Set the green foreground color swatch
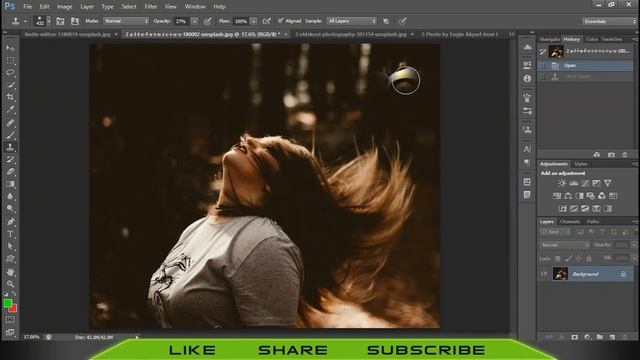 pyautogui.click(x=7, y=303)
